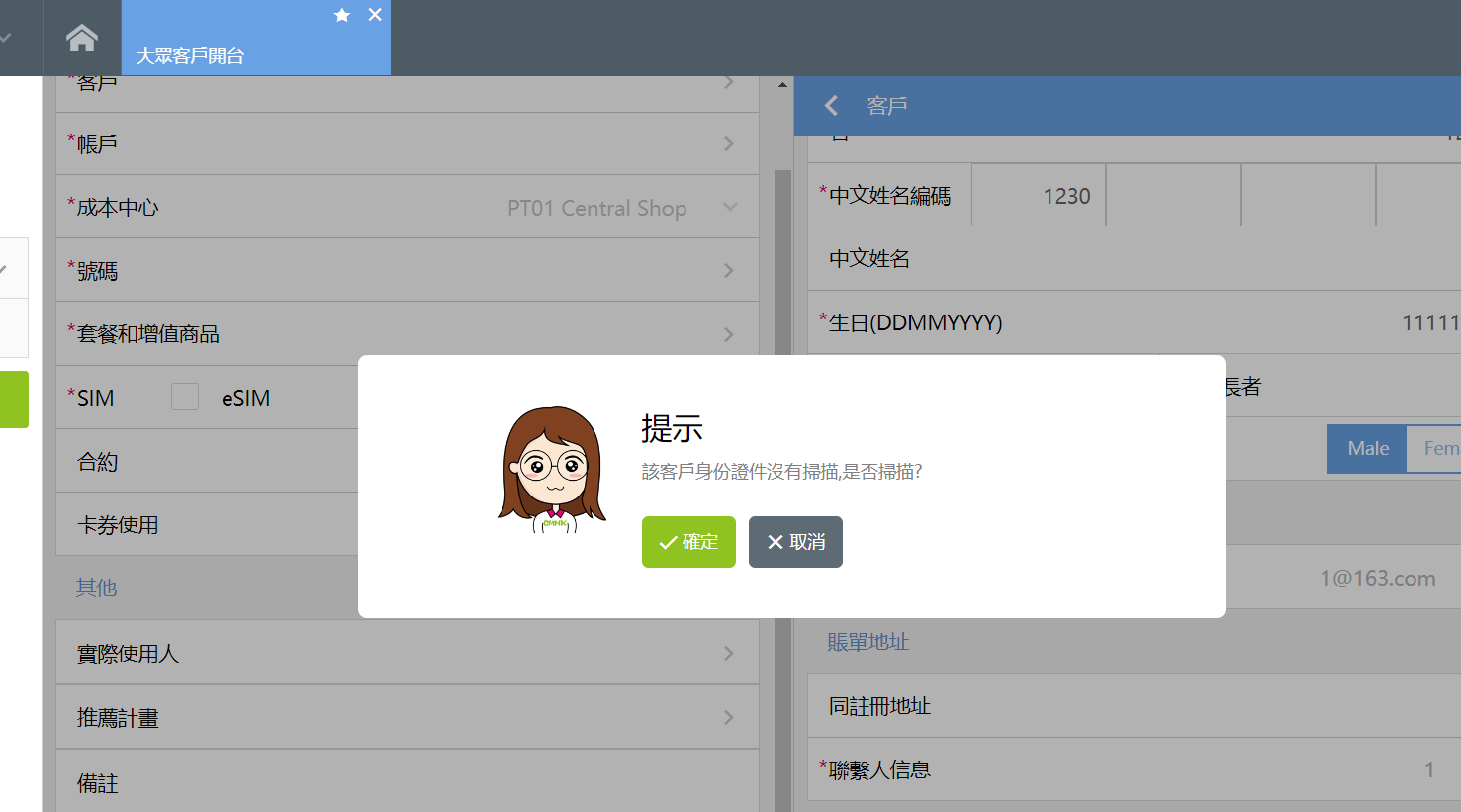Open the 成本中心 dropdown
This screenshot has height=812, width=1461.
pos(408,208)
